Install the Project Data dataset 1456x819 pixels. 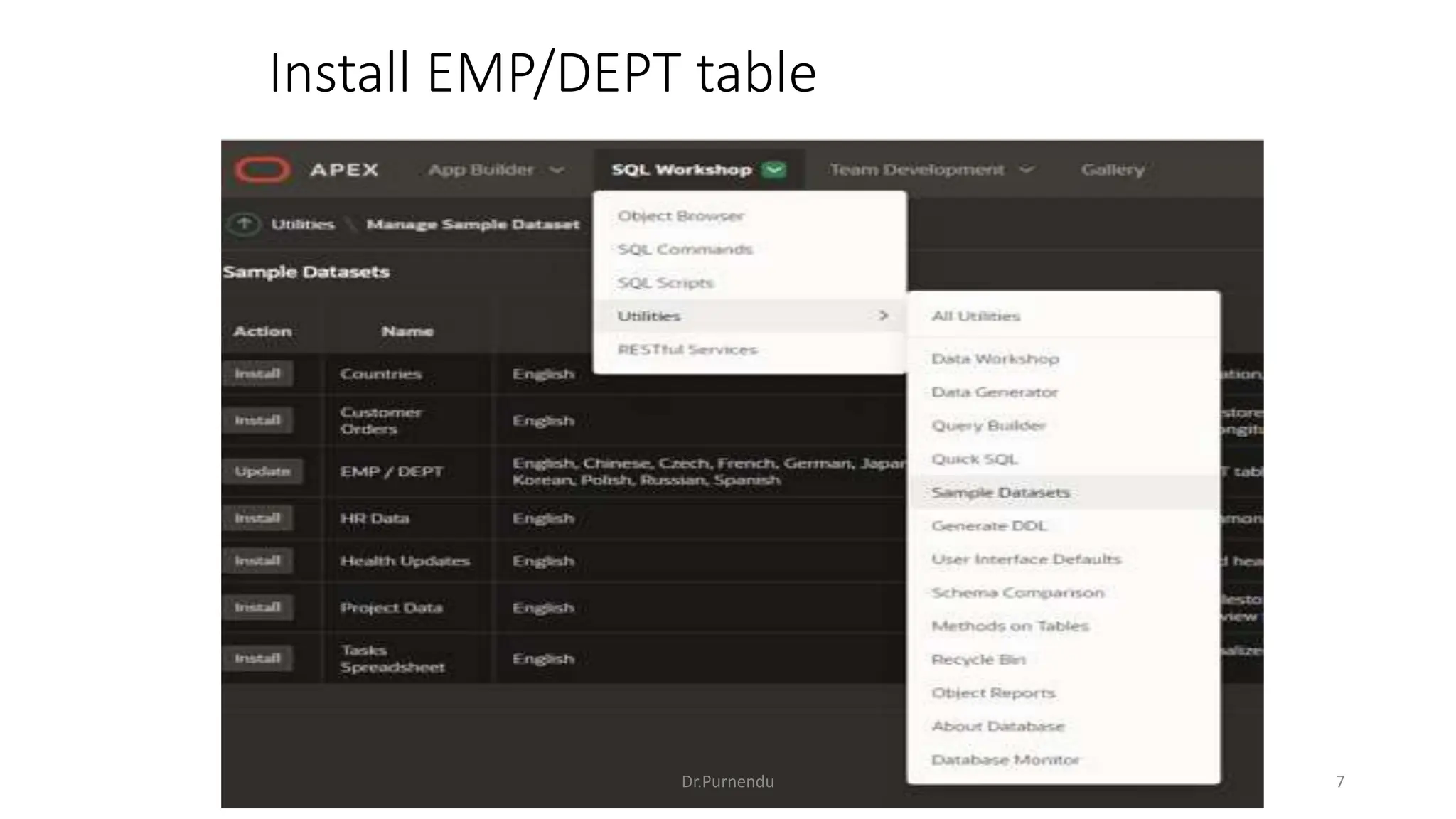257,608
